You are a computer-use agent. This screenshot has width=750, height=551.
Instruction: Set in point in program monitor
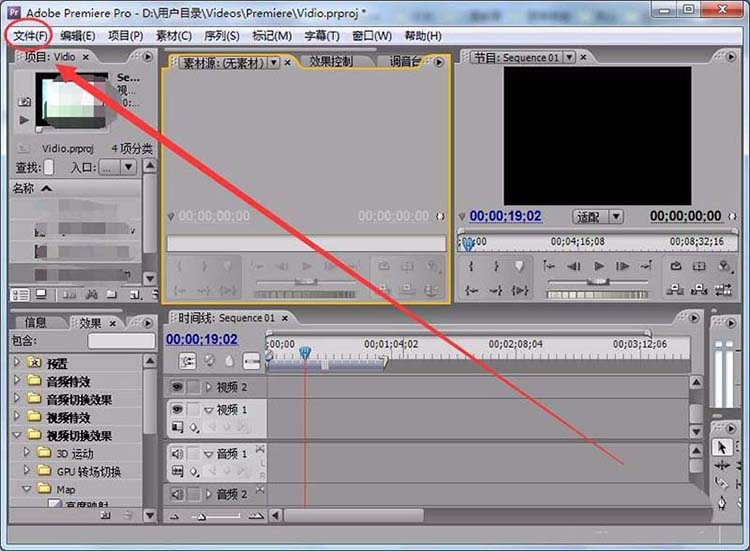471,266
